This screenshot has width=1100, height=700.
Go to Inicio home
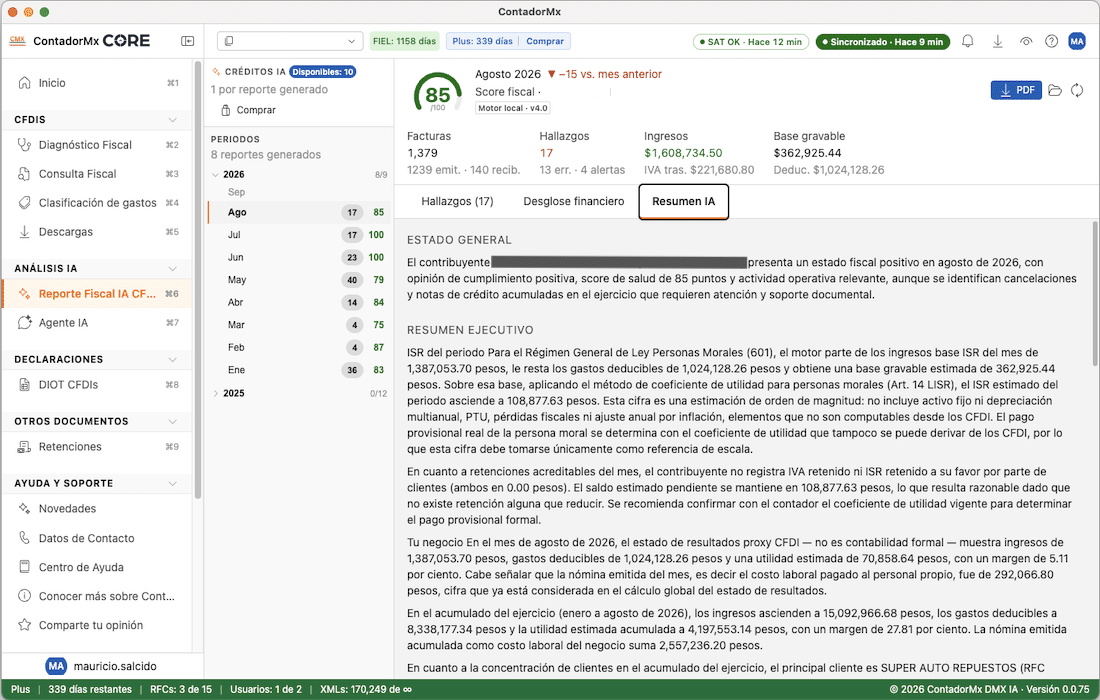tap(97, 83)
